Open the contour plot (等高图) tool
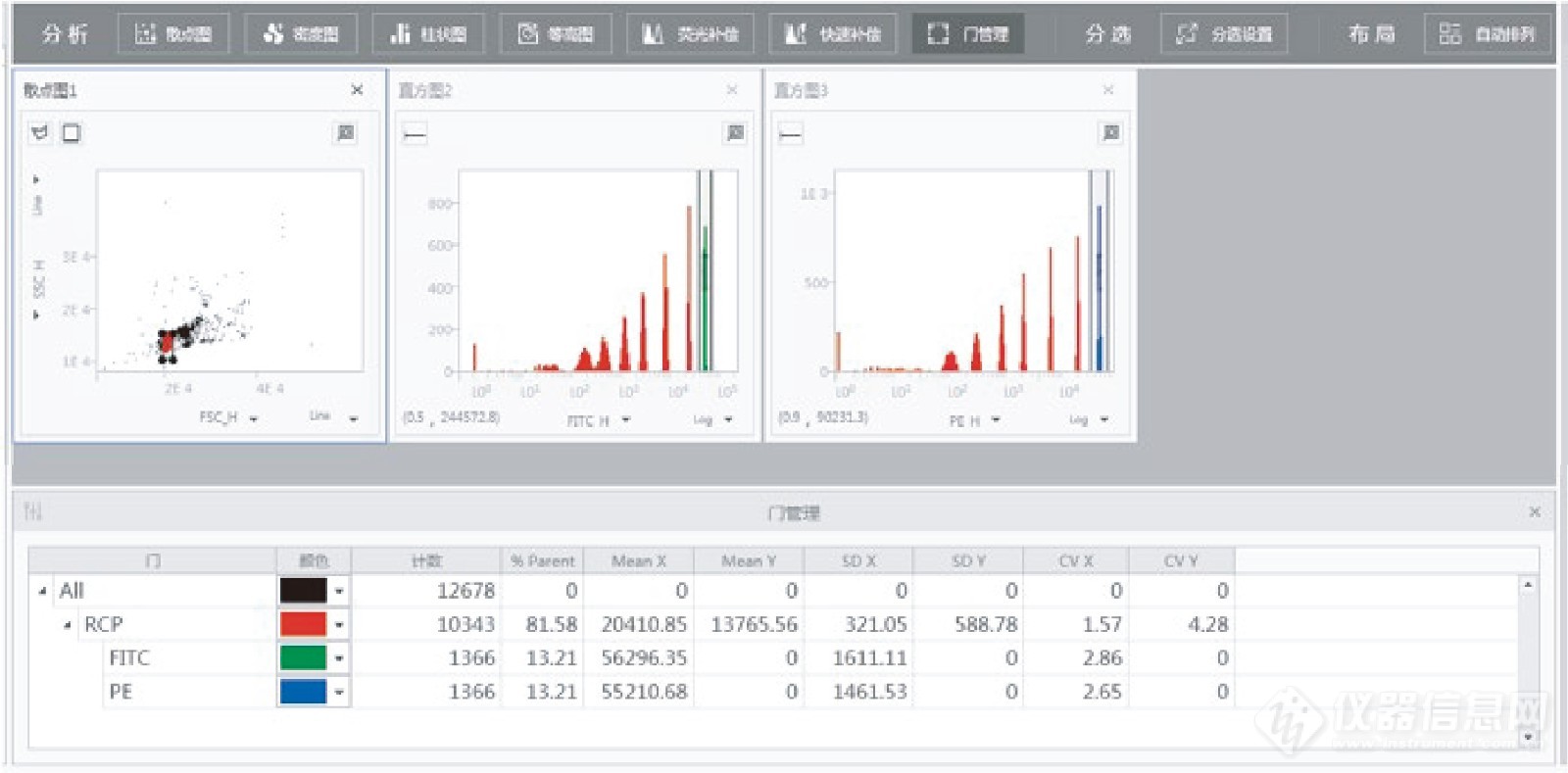This screenshot has width=1568, height=773. (556, 34)
